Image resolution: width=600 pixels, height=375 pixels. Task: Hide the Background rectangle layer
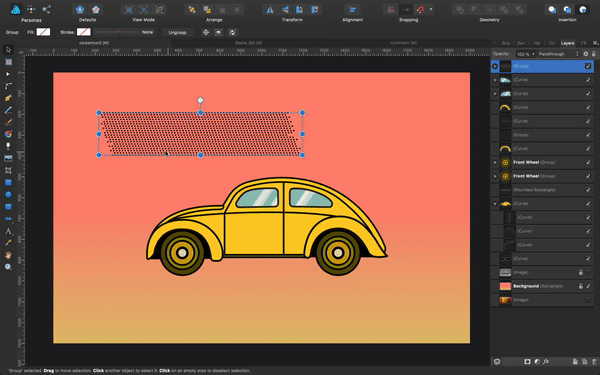click(x=588, y=286)
